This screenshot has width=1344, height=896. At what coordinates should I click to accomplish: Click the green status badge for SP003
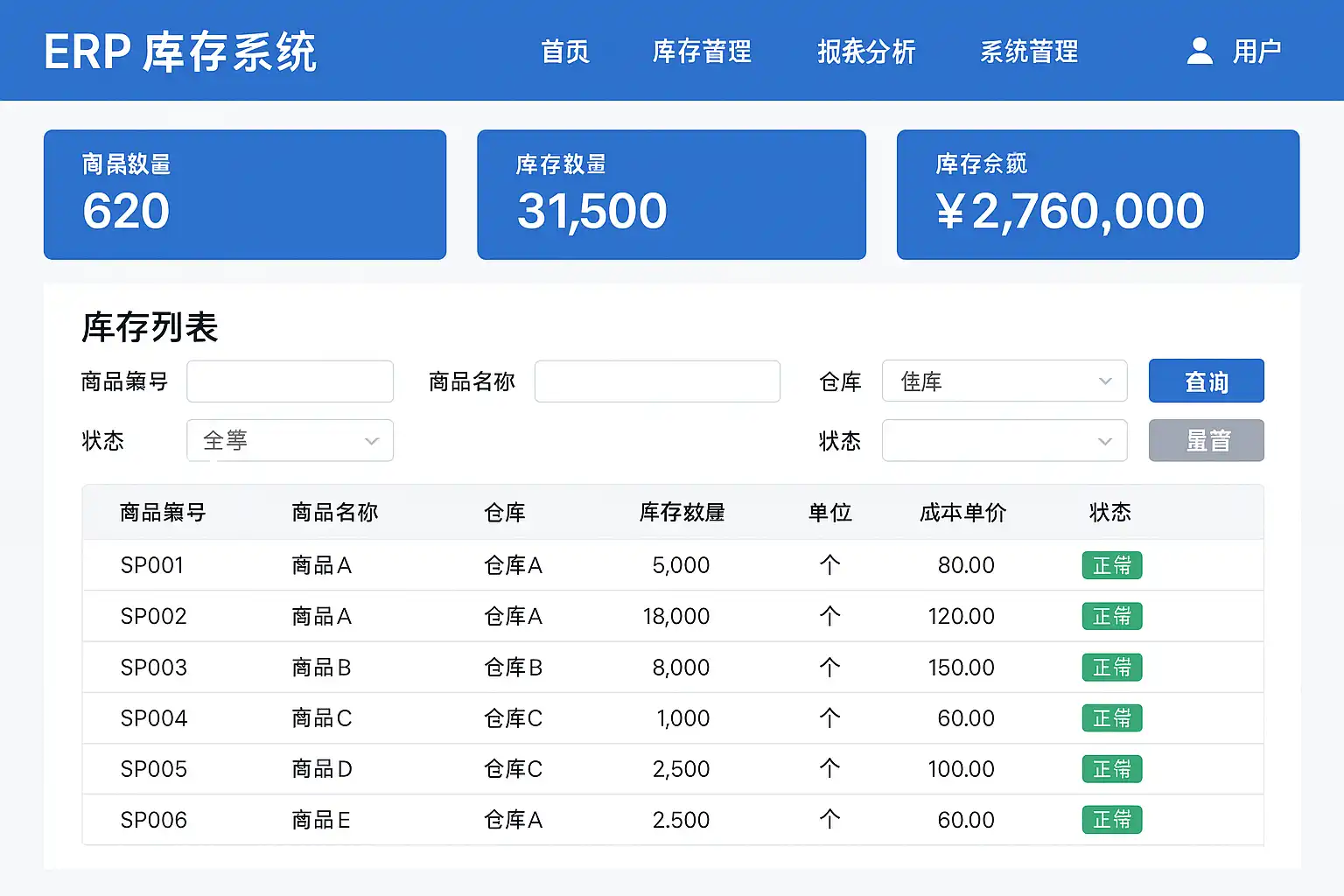pyautogui.click(x=1111, y=668)
